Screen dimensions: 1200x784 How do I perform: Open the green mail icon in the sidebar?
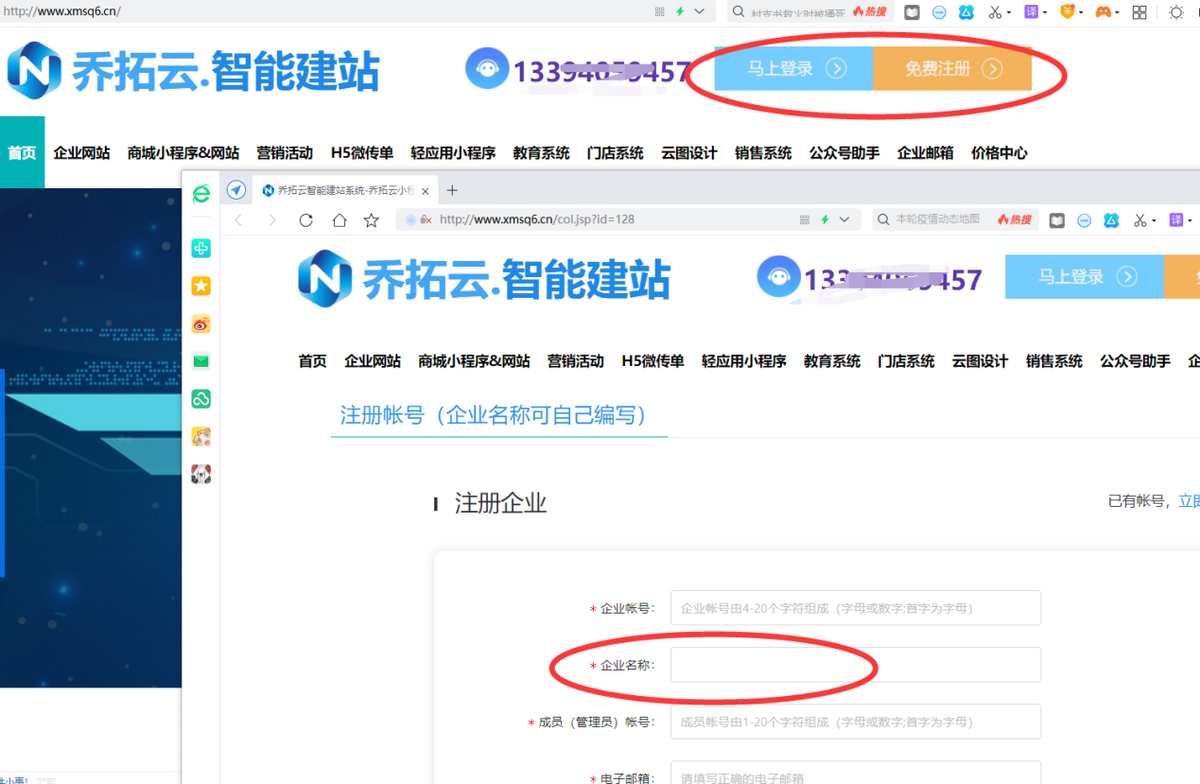tap(201, 361)
